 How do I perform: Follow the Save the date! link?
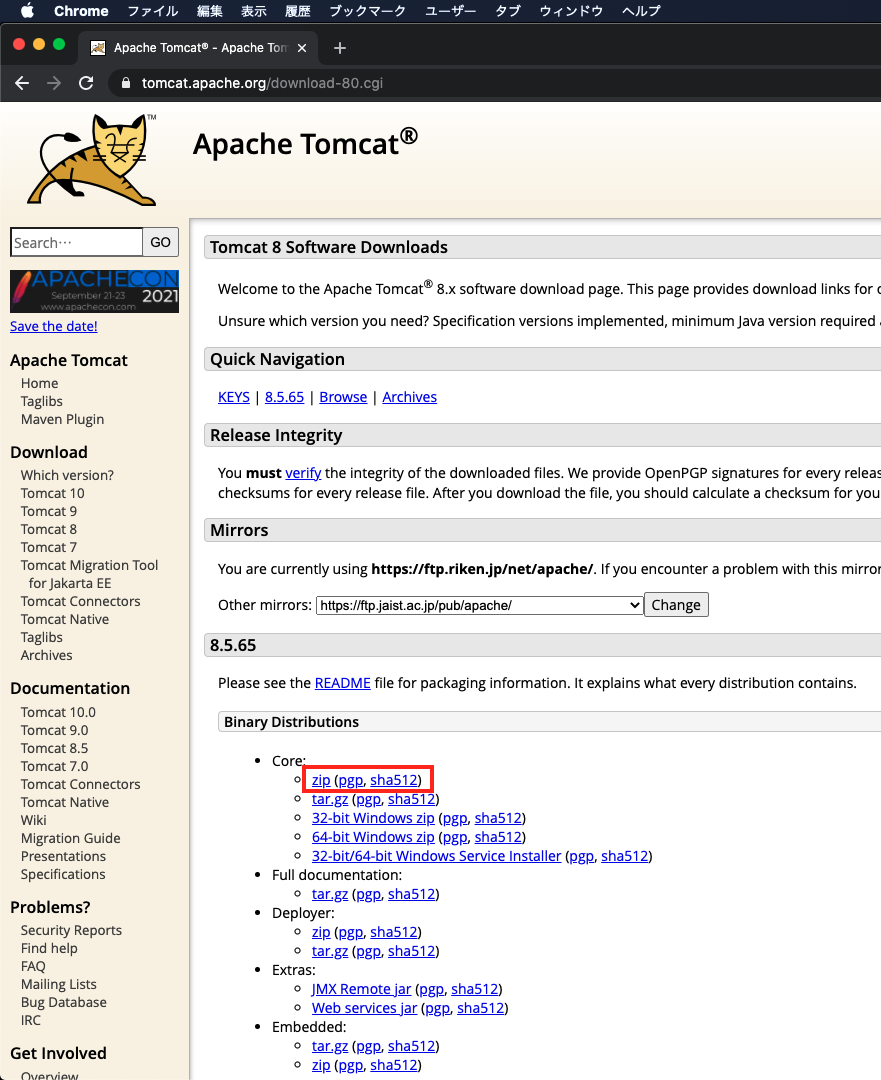tap(54, 326)
